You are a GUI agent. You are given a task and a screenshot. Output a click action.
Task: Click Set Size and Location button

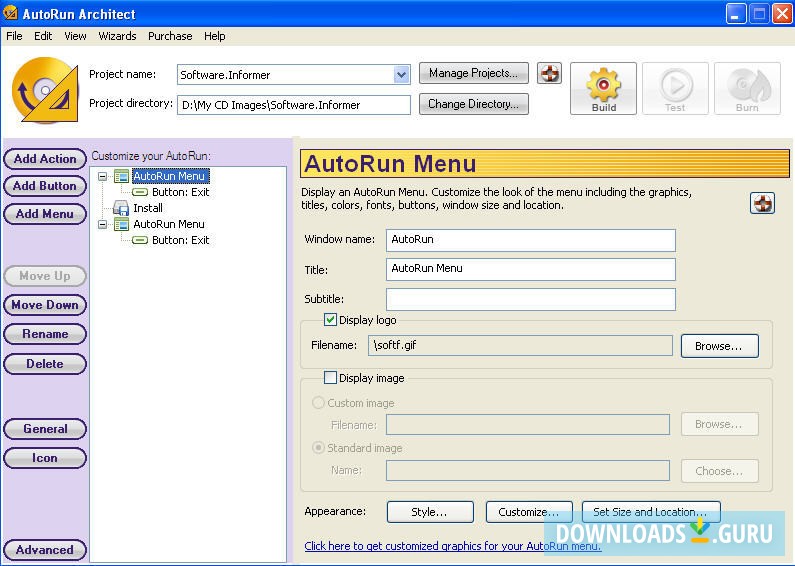pyautogui.click(x=651, y=512)
